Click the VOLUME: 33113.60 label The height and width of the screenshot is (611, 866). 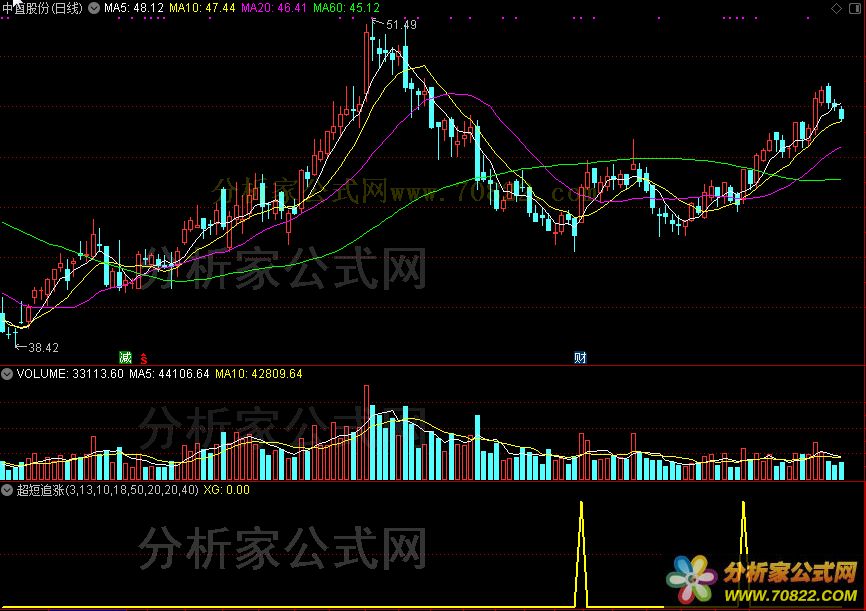(70, 374)
